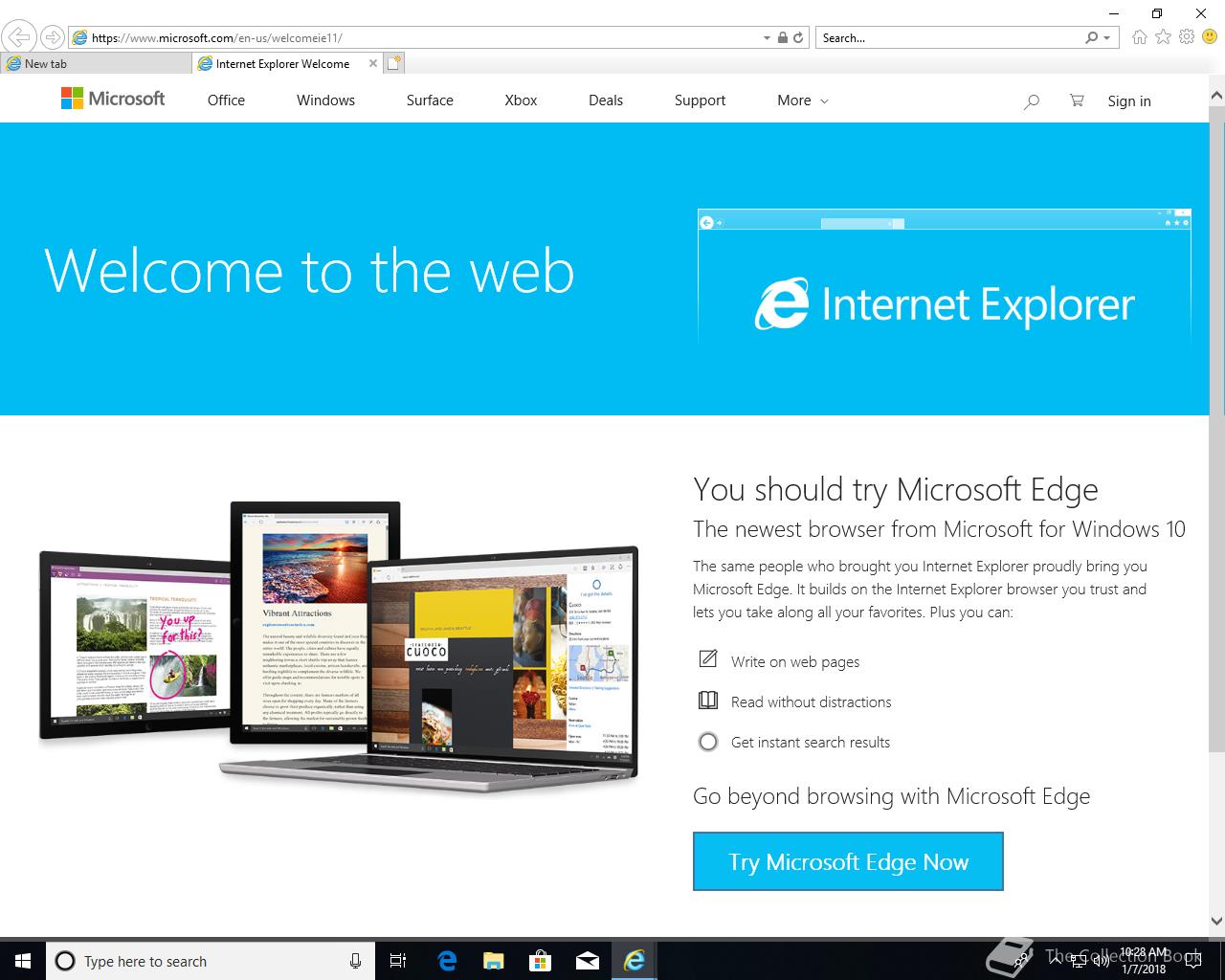Open the search provider dropdown arrow
Viewport: 1225px width, 980px height.
point(1107,38)
